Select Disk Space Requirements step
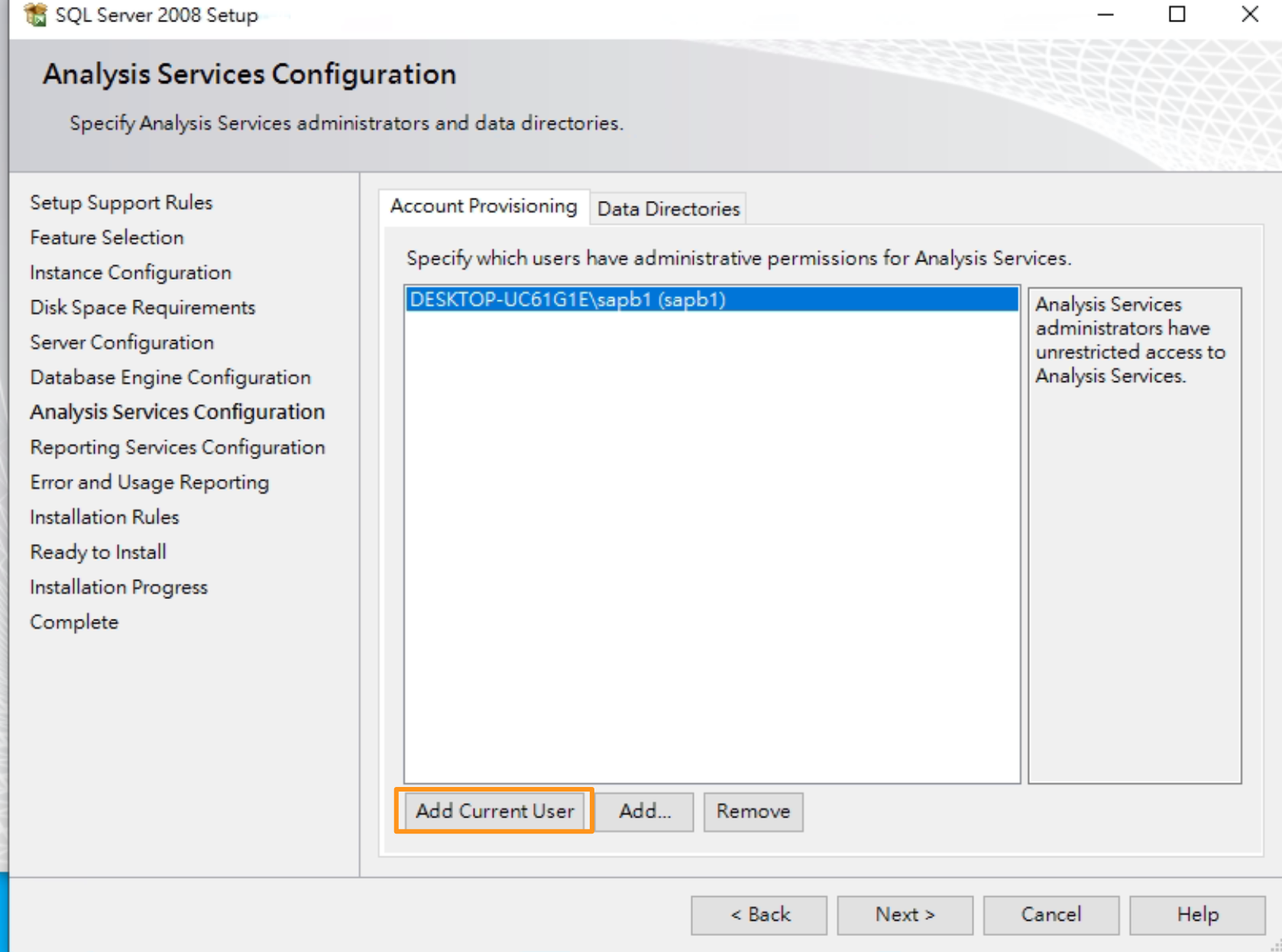This screenshot has width=1282, height=952. pos(141,307)
